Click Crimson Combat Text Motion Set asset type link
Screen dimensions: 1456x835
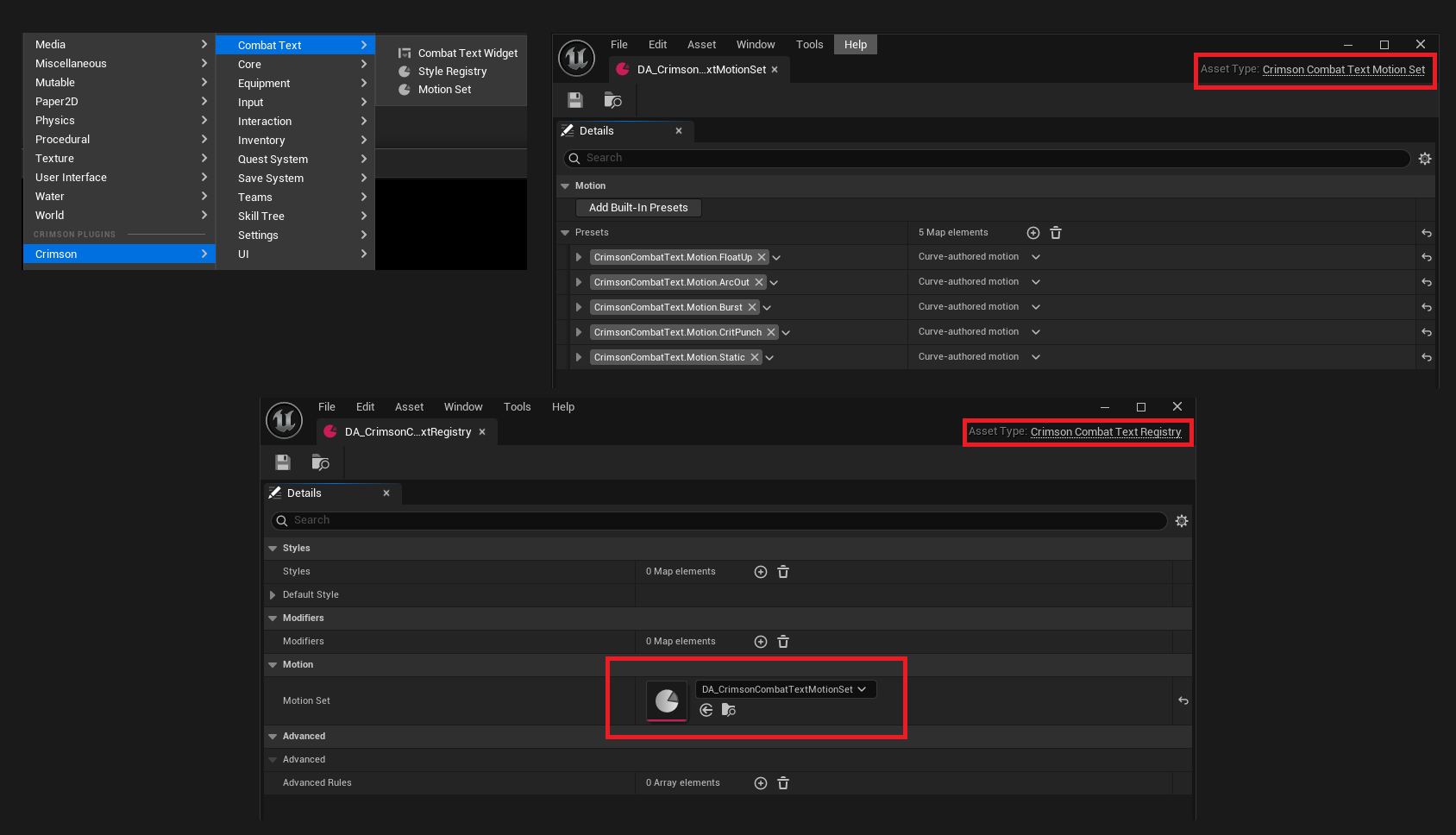point(1343,70)
